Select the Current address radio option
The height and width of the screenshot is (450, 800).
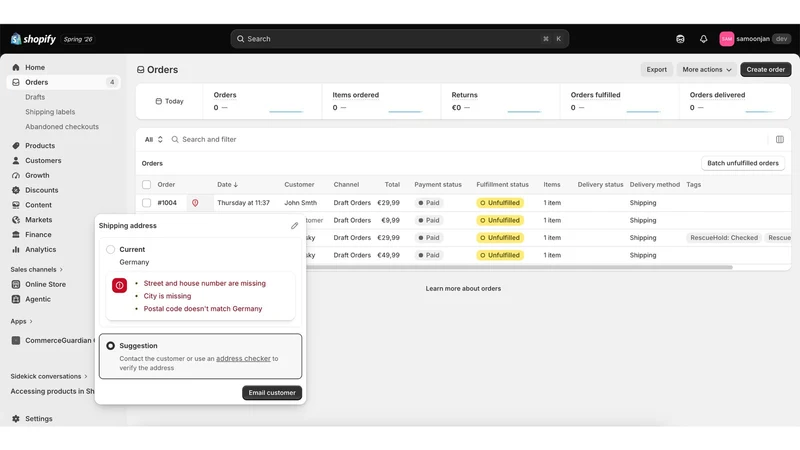click(x=110, y=249)
